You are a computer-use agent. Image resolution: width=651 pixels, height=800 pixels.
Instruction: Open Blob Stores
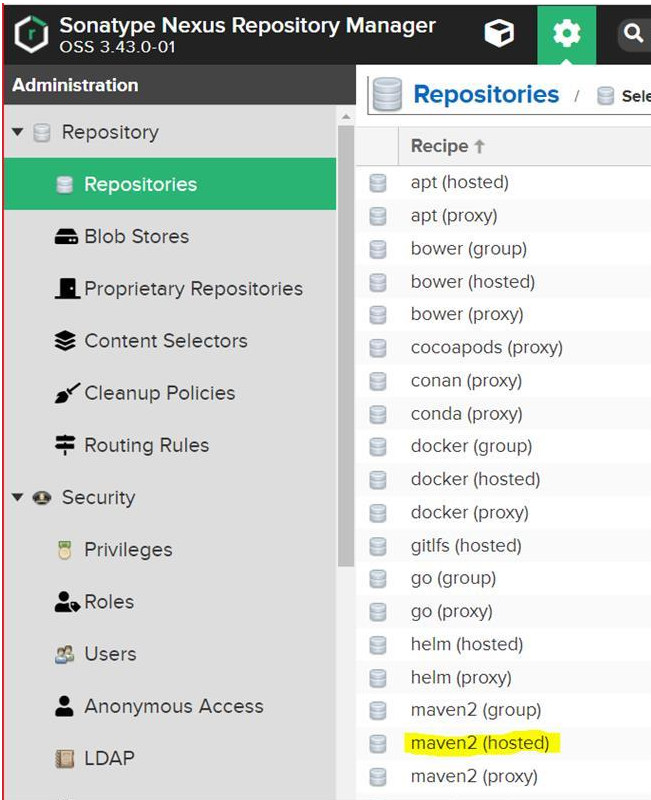(137, 236)
